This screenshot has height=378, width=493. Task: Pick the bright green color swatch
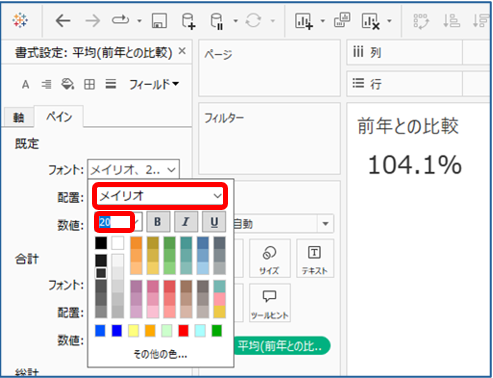coord(217,331)
